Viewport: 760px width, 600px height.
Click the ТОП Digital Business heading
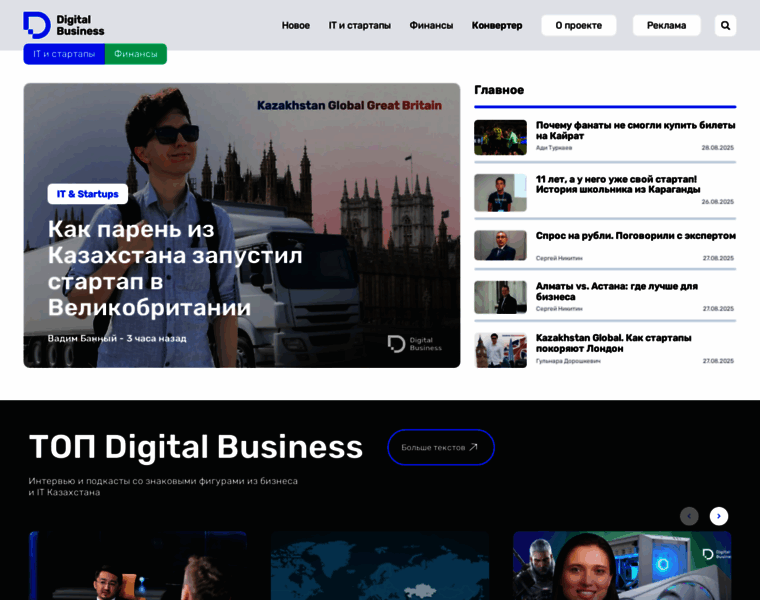click(x=196, y=447)
